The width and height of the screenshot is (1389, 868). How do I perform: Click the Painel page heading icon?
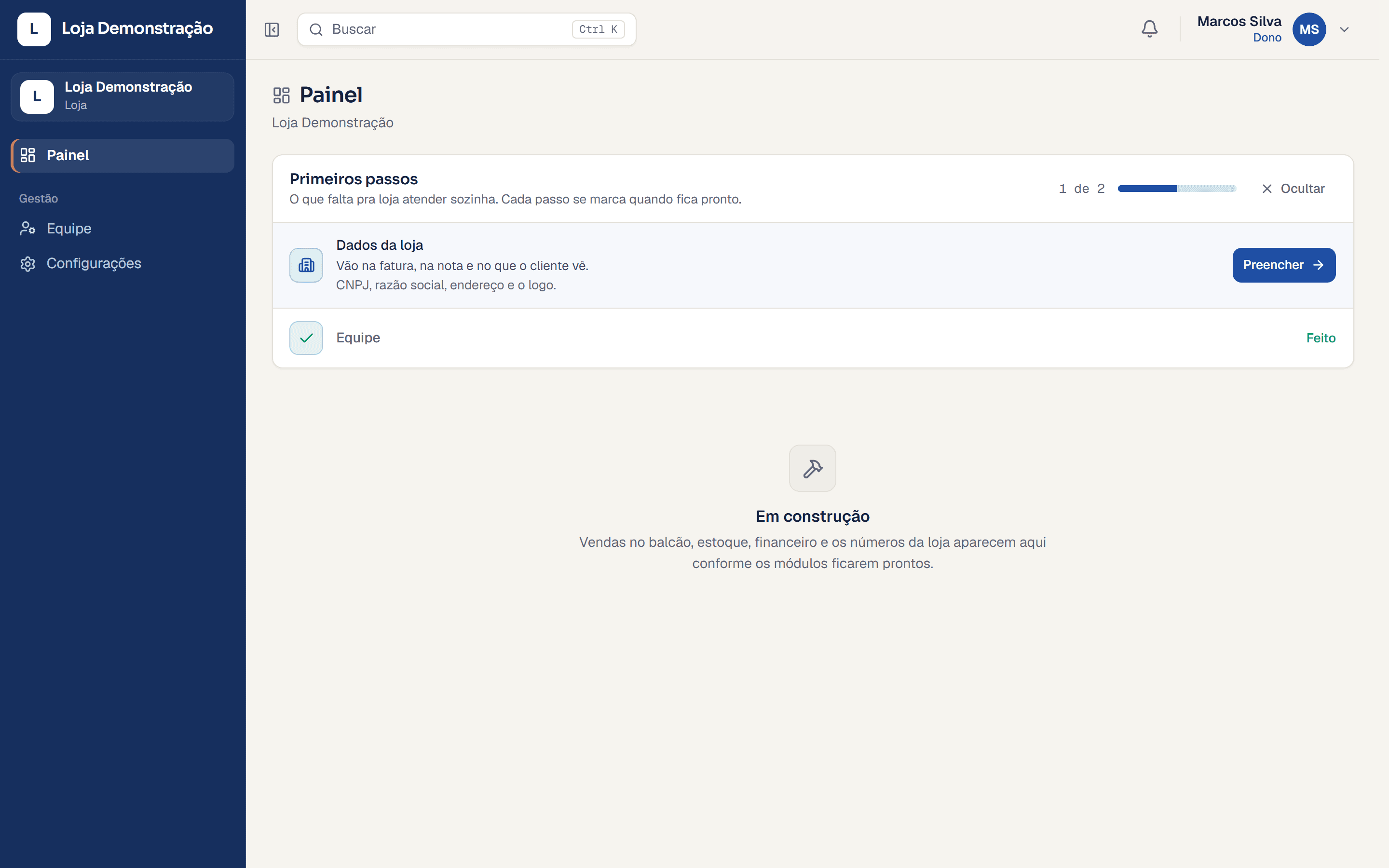pos(281,95)
